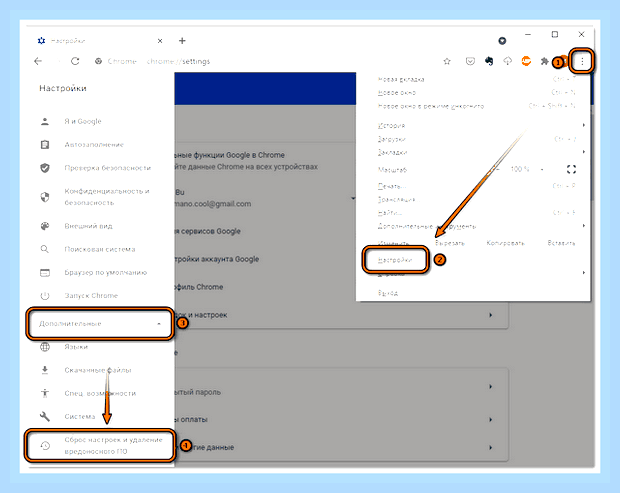
Task: Open Скачанные файлы settings section
Action: [99, 370]
